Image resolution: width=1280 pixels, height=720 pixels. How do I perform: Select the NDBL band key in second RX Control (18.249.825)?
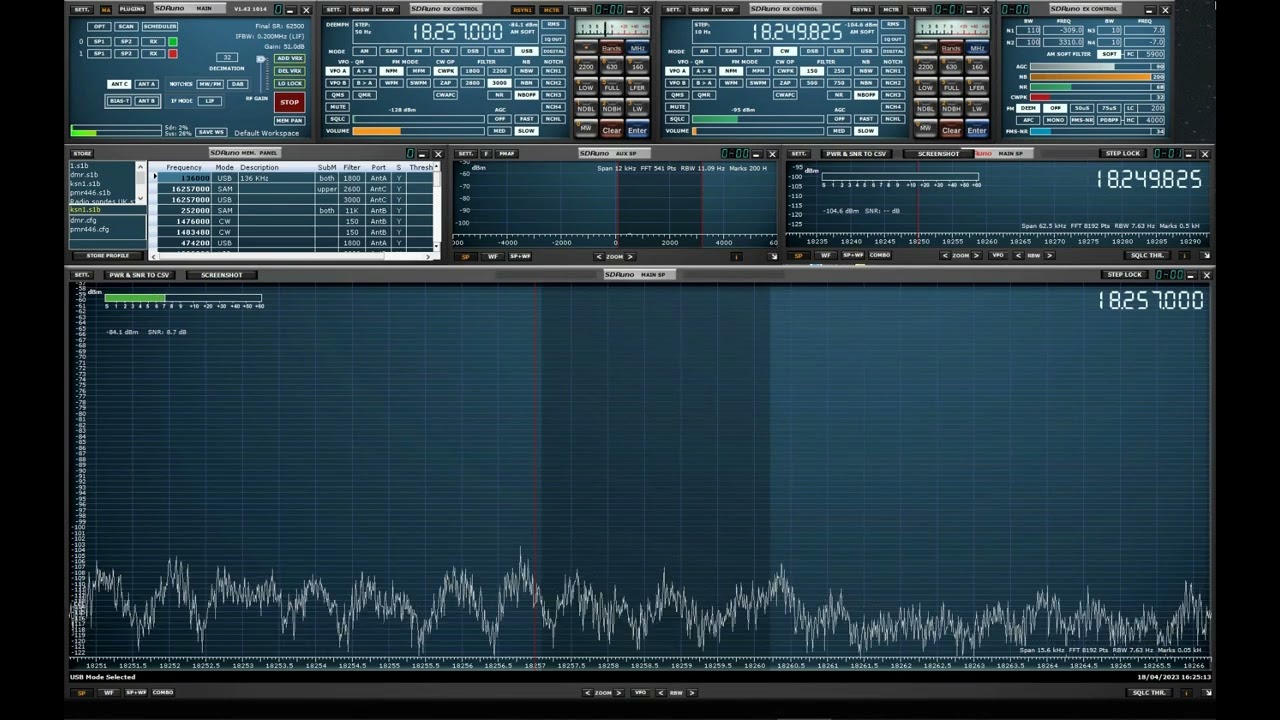point(925,108)
